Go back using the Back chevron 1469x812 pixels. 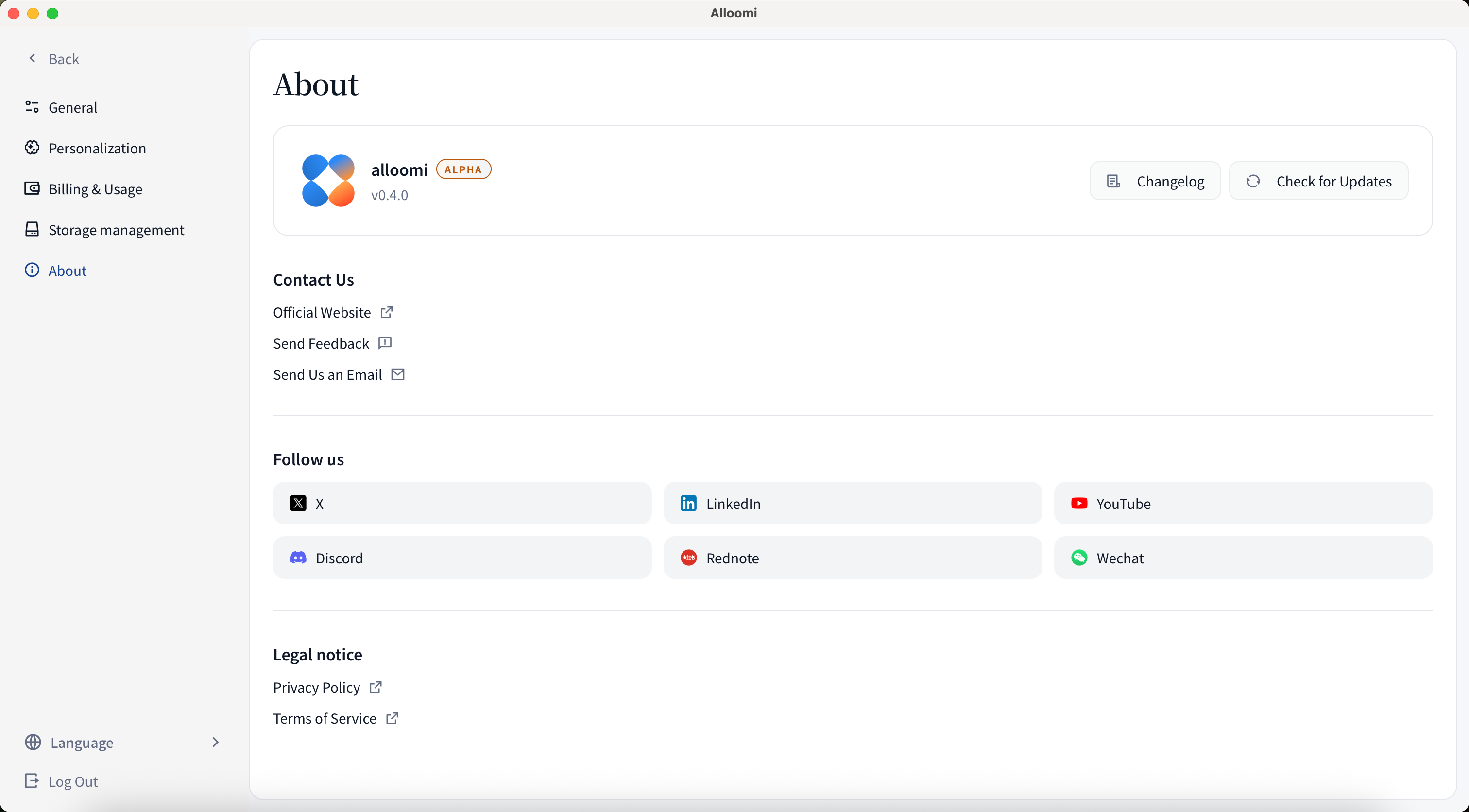33,58
